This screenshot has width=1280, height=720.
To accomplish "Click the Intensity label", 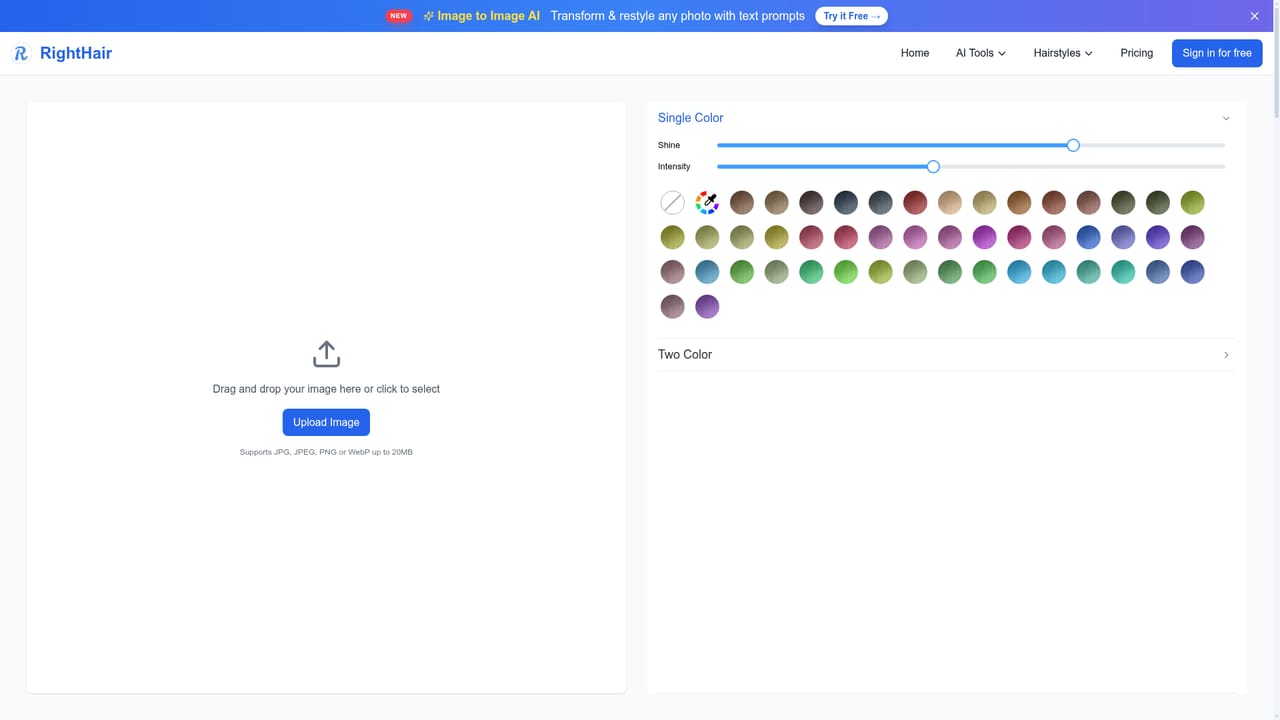I will 674,167.
